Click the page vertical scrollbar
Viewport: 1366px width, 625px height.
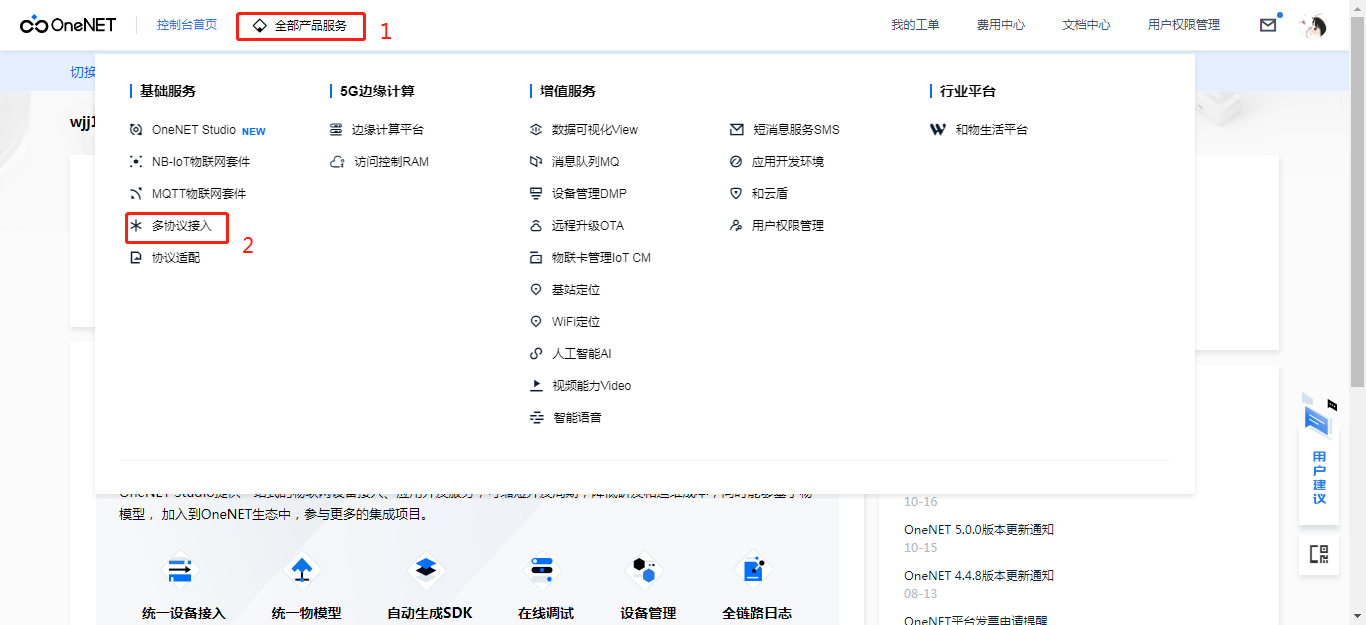coord(1357,200)
